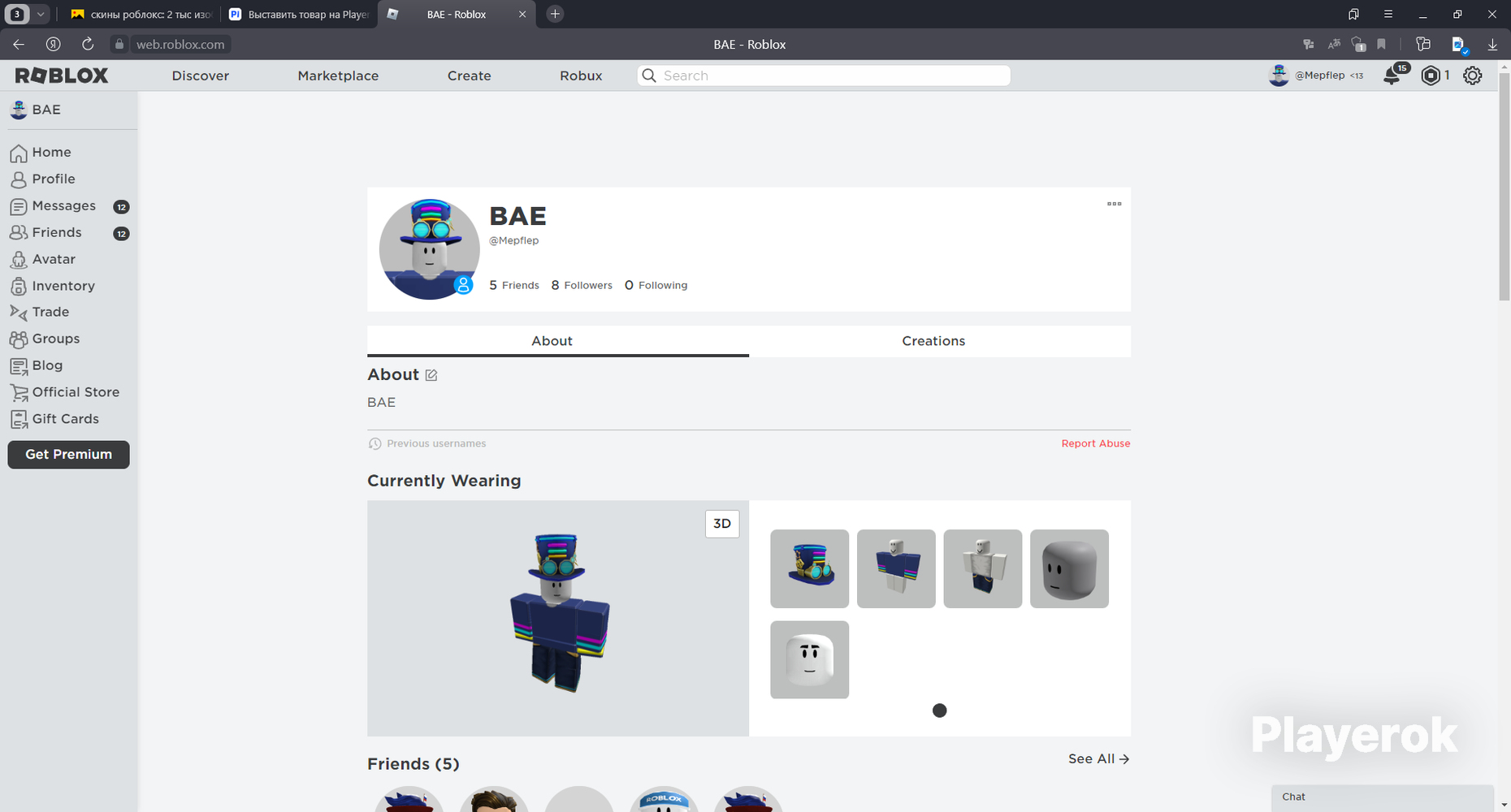Open the browser main menu icon
Image resolution: width=1511 pixels, height=812 pixels.
[1388, 14]
